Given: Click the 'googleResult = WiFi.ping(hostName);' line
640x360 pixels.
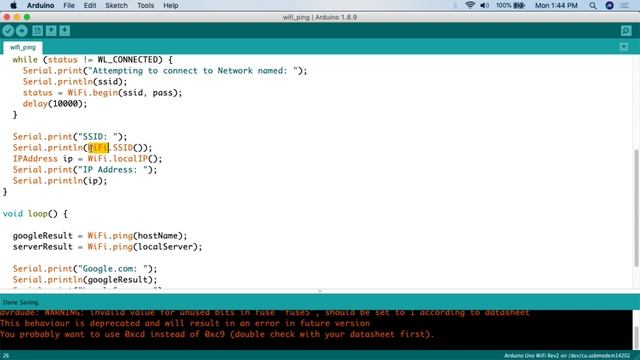Looking at the screenshot, I should point(100,236).
